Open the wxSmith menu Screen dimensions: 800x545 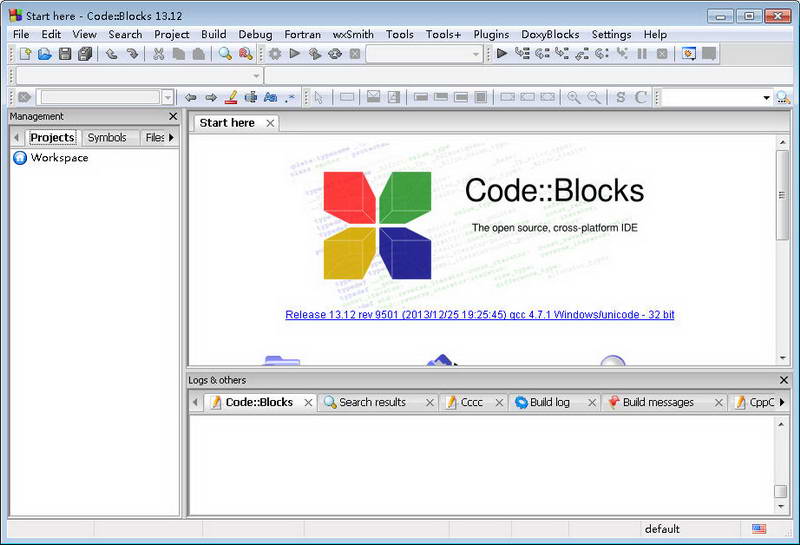(x=353, y=34)
